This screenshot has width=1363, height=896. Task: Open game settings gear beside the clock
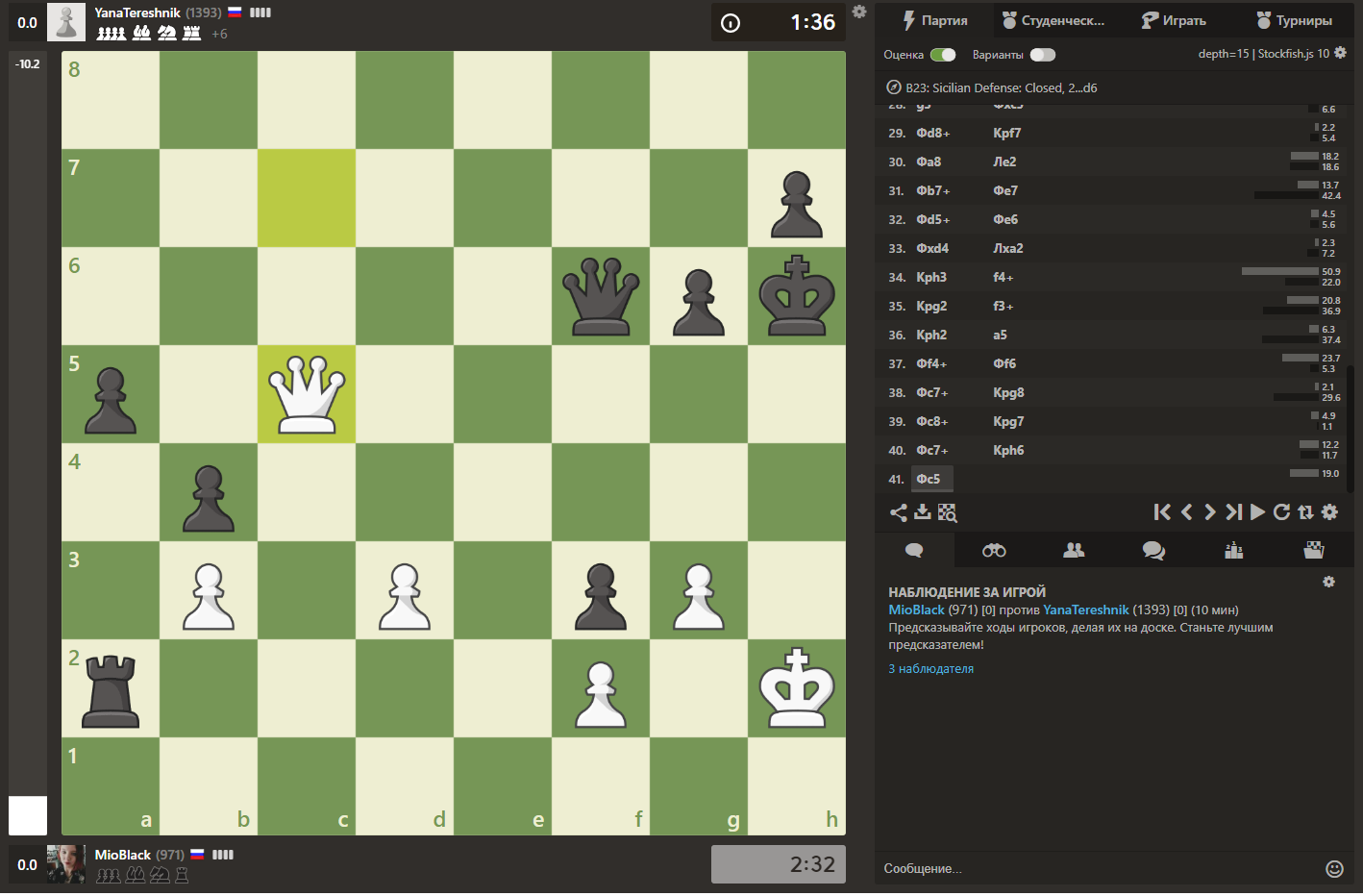(x=860, y=11)
